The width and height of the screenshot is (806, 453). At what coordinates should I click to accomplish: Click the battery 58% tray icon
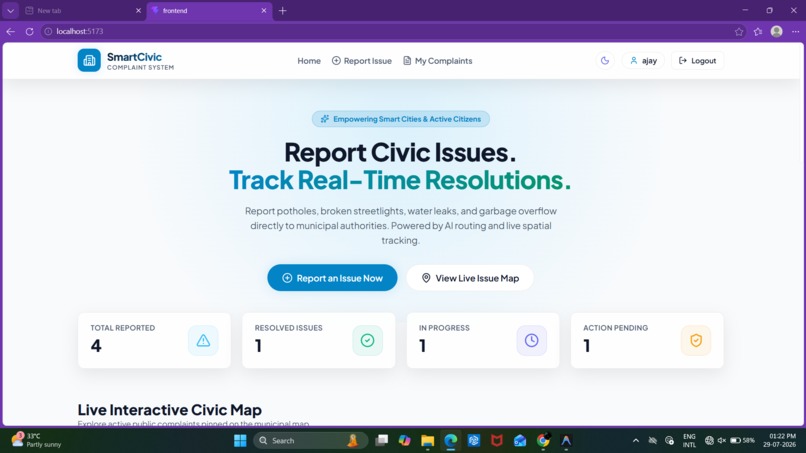742,441
